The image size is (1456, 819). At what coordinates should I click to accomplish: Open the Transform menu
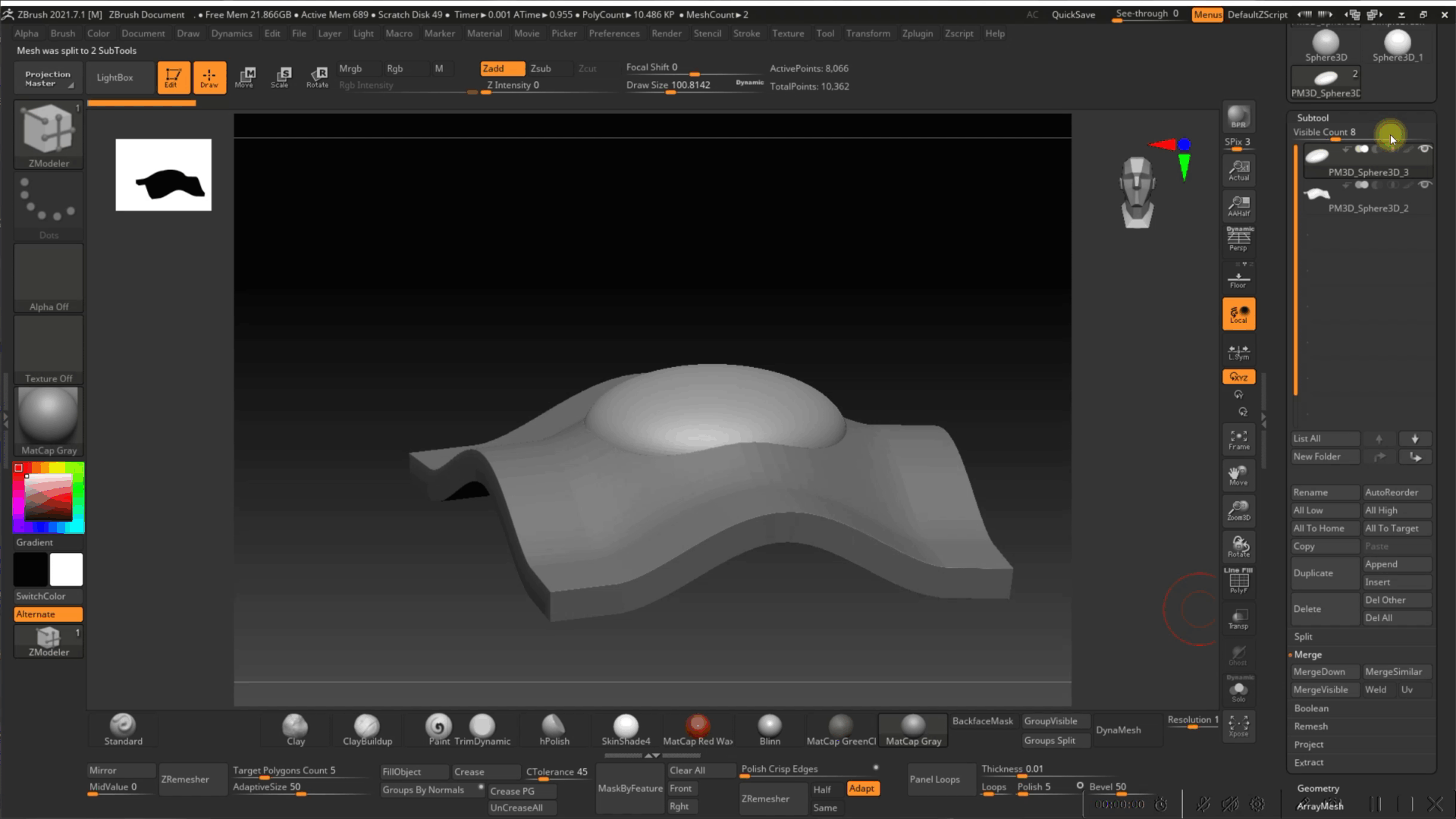point(868,33)
